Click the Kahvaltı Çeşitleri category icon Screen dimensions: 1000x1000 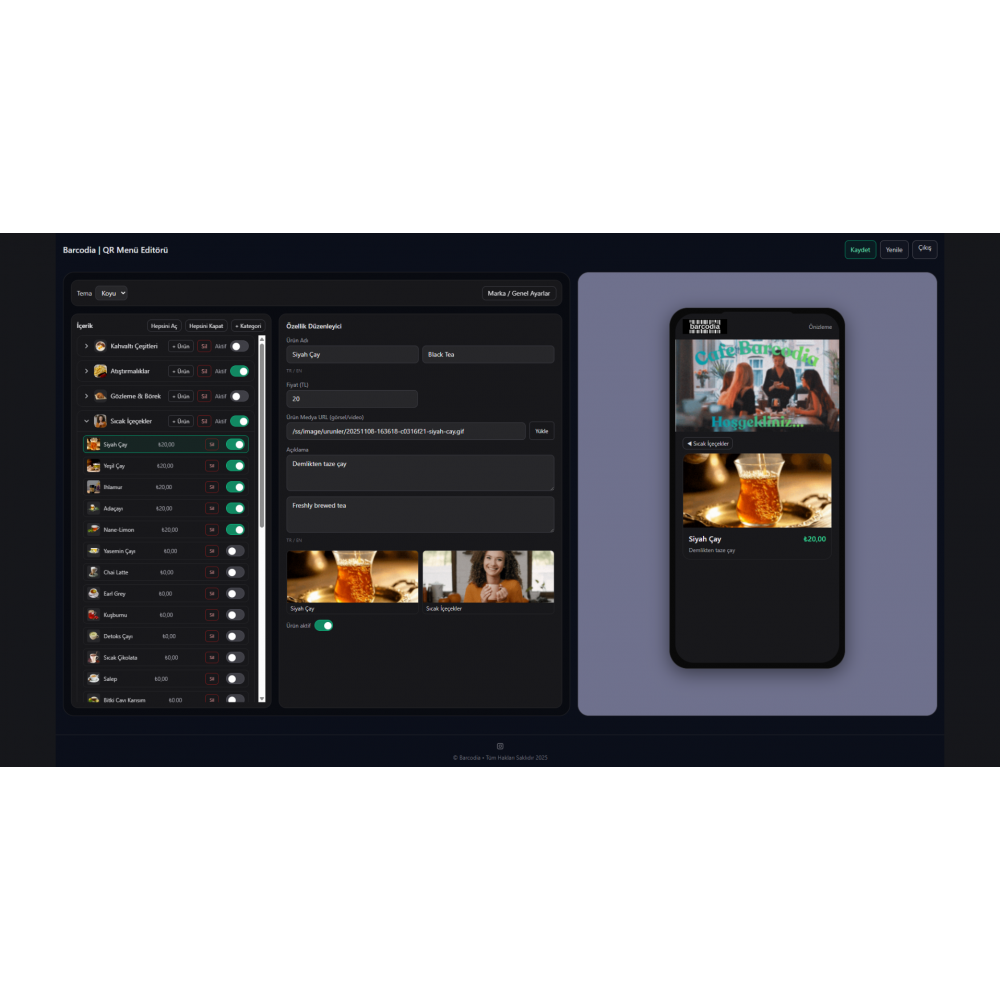point(100,346)
